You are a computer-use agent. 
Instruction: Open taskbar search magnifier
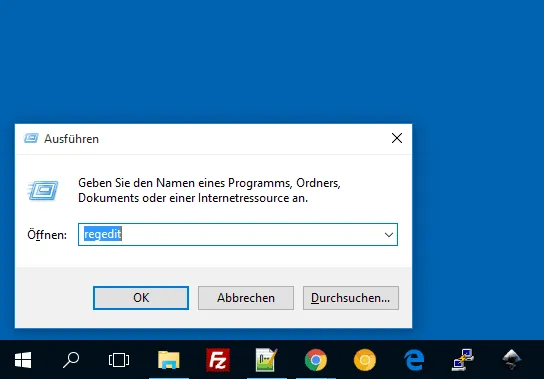point(71,360)
